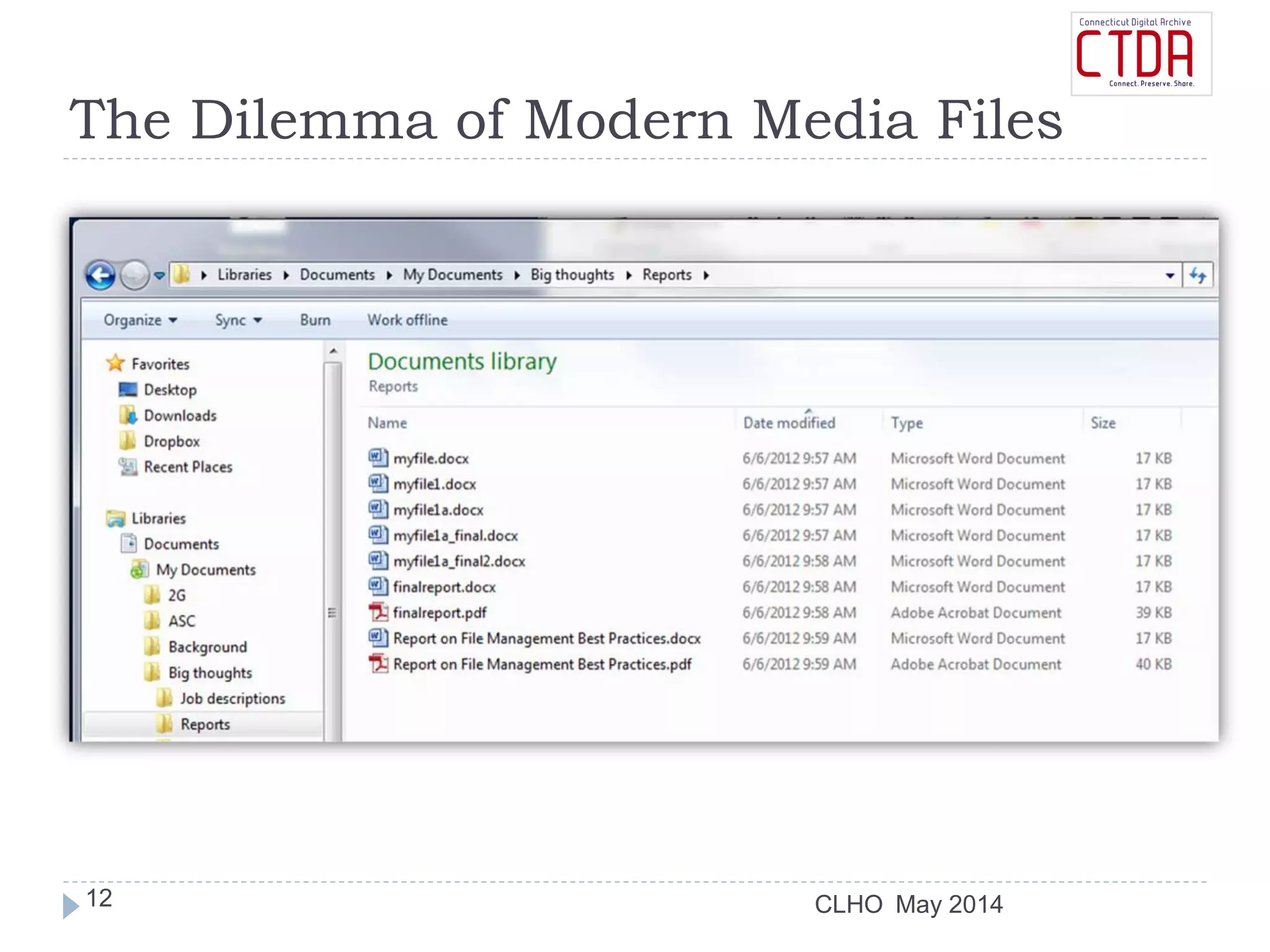Click the PDF icon of finalreport.pdf
The height and width of the screenshot is (952, 1270).
pyautogui.click(x=378, y=612)
